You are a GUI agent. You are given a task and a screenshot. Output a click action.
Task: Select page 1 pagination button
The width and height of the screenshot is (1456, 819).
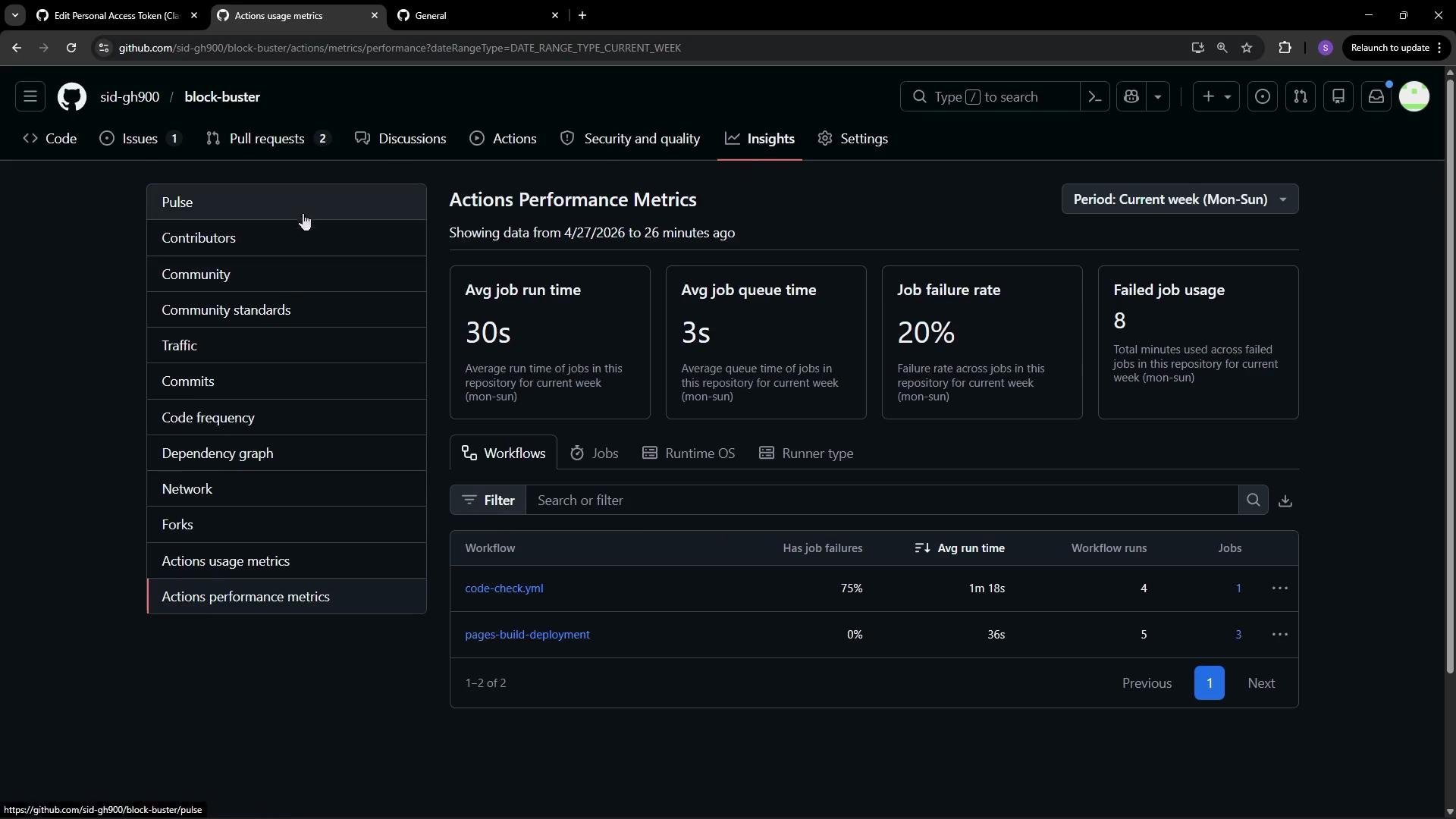coord(1210,683)
